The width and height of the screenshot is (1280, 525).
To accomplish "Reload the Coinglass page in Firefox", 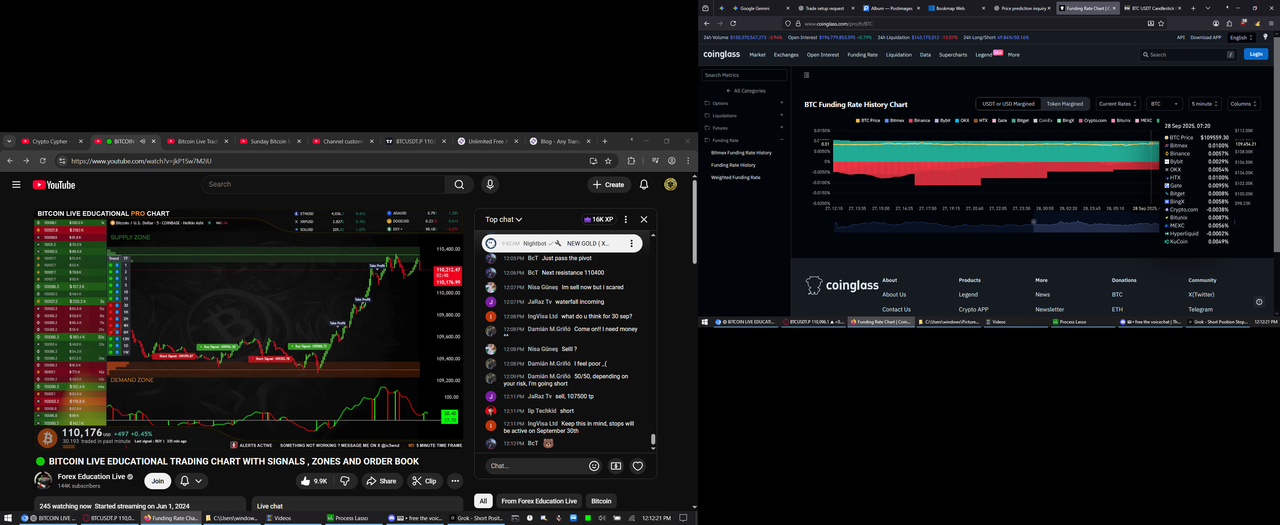I will pos(734,23).
